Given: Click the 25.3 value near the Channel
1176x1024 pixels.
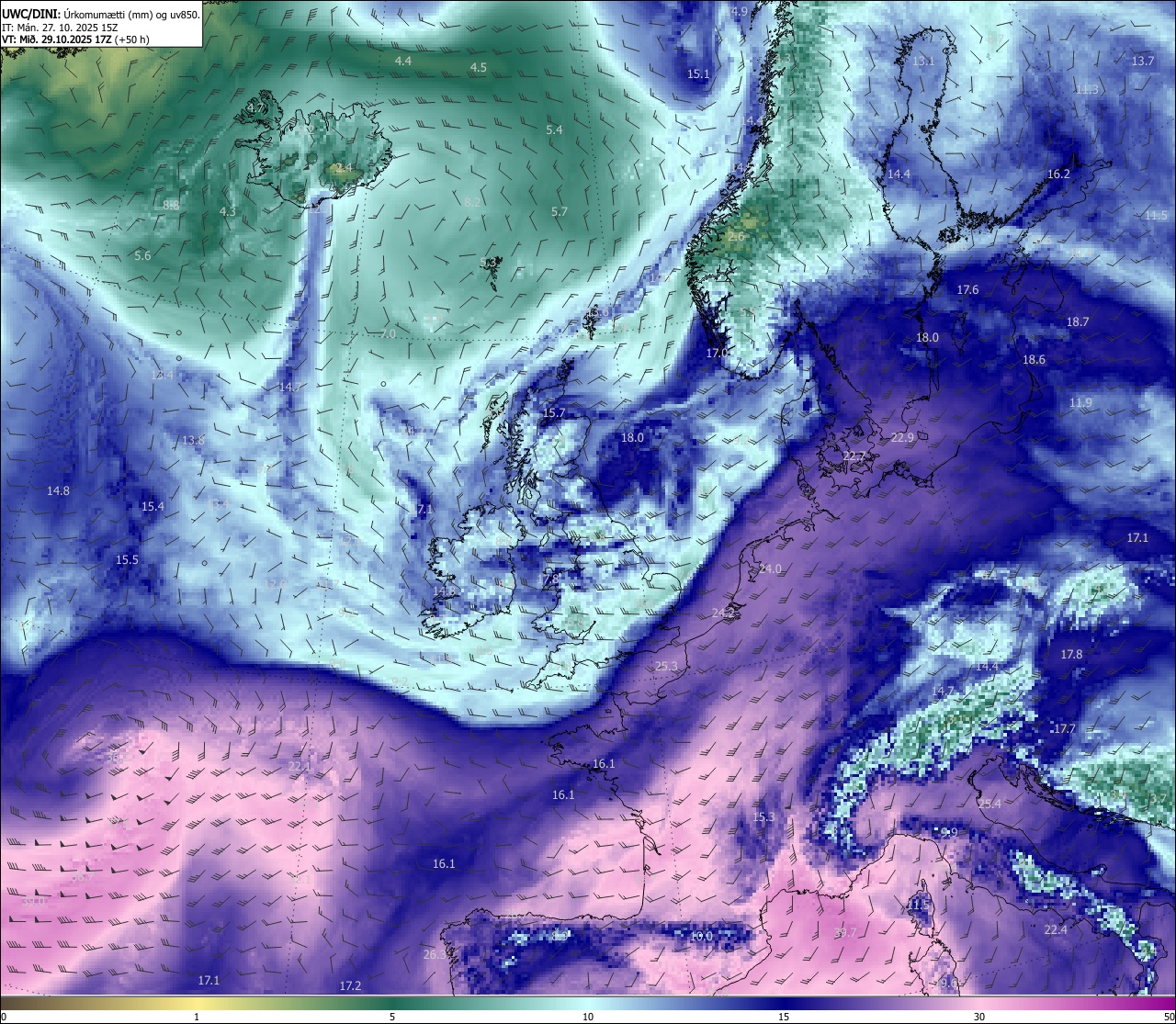Looking at the screenshot, I should pyautogui.click(x=666, y=667).
